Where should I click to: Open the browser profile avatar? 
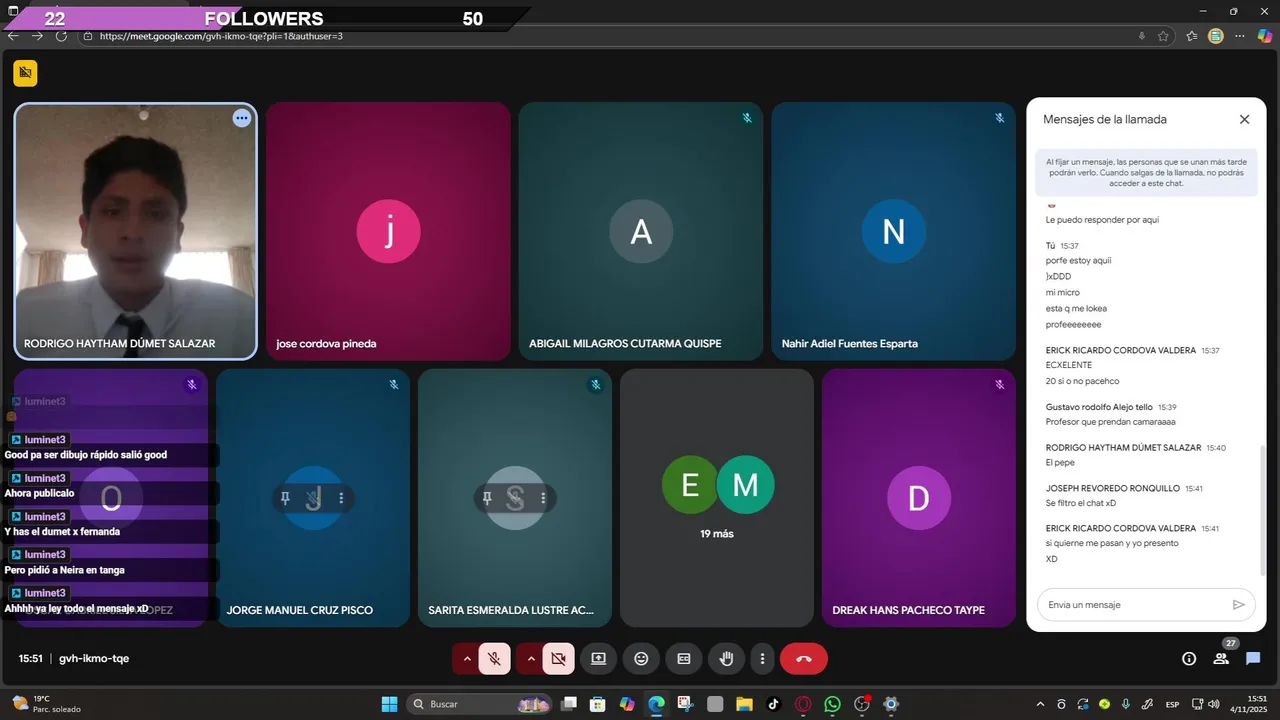(x=1216, y=36)
